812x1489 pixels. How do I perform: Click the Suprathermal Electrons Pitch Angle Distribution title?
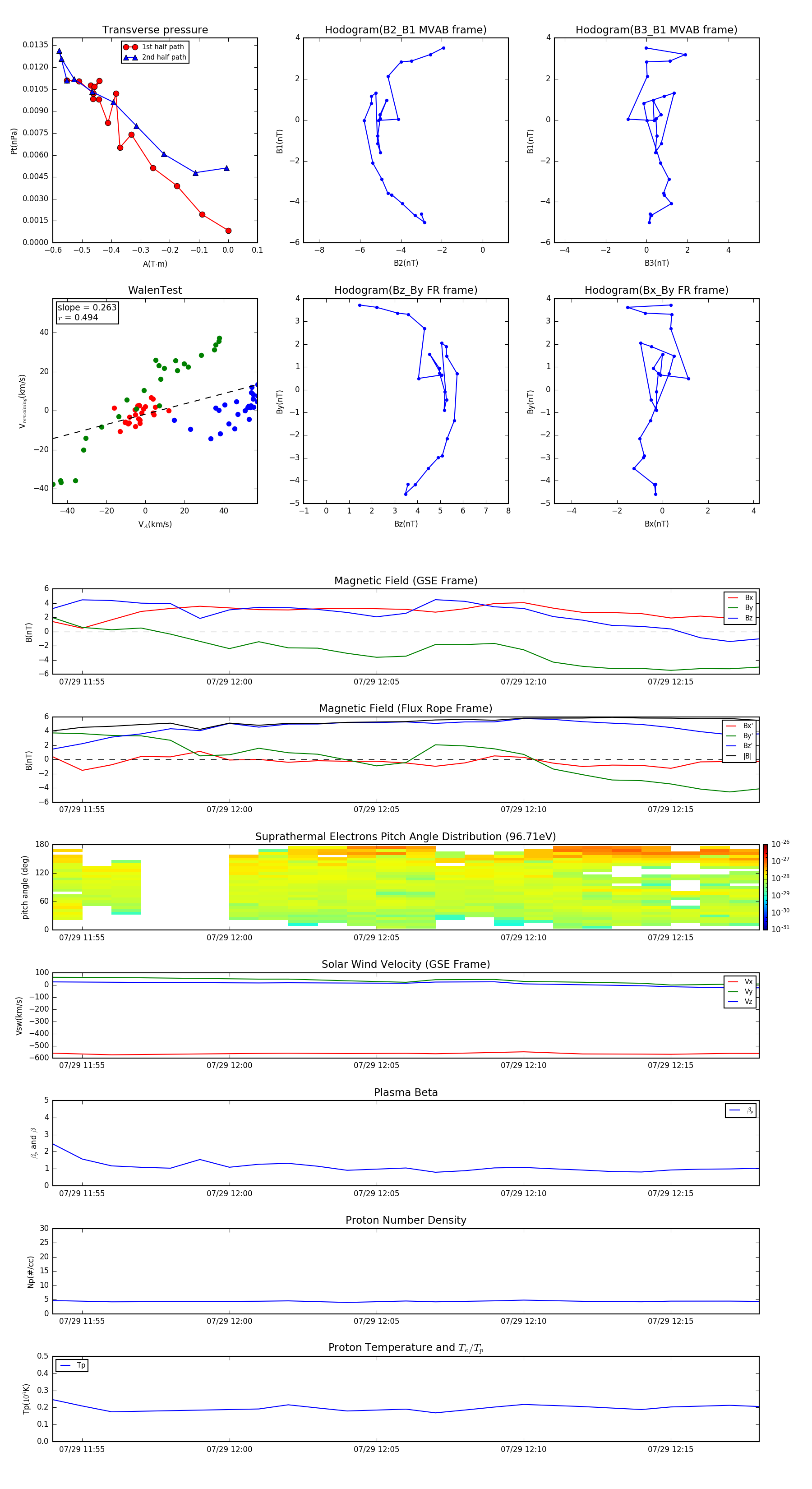[x=406, y=837]
